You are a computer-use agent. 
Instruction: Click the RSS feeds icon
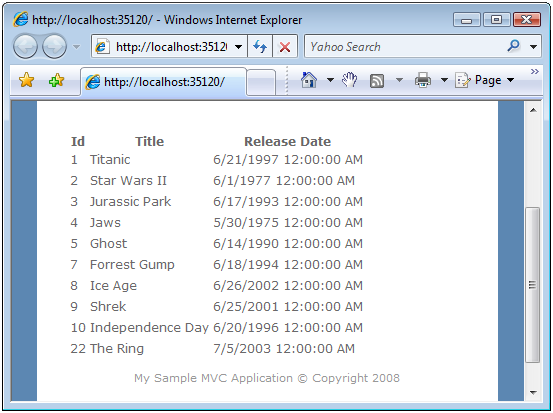377,81
